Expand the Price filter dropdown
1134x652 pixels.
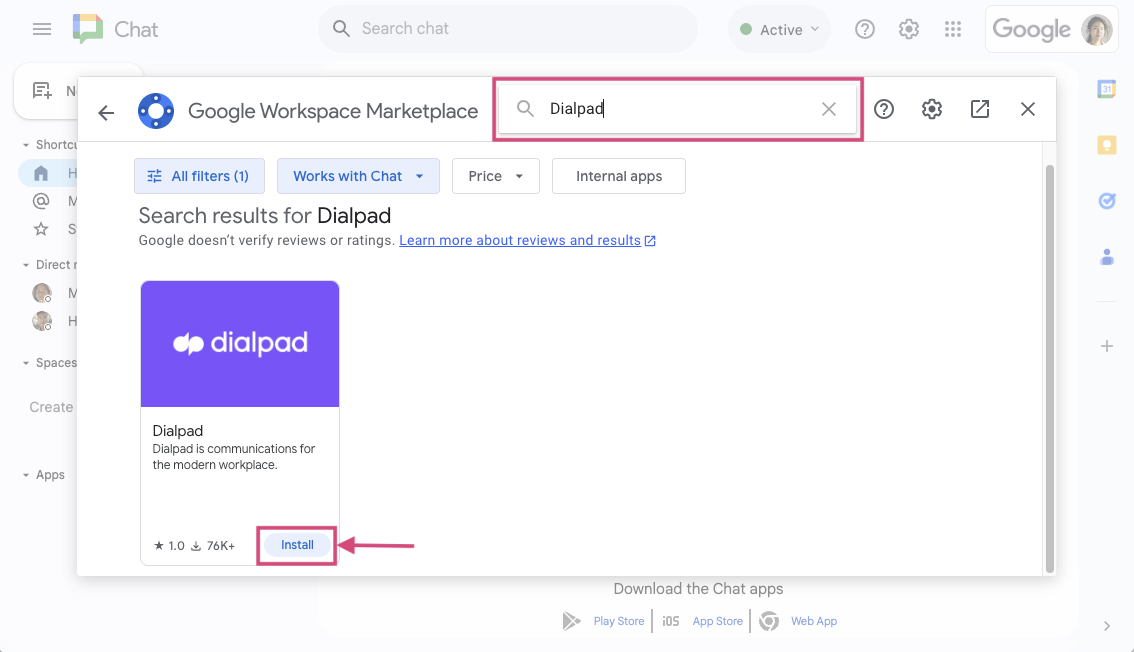pos(495,176)
